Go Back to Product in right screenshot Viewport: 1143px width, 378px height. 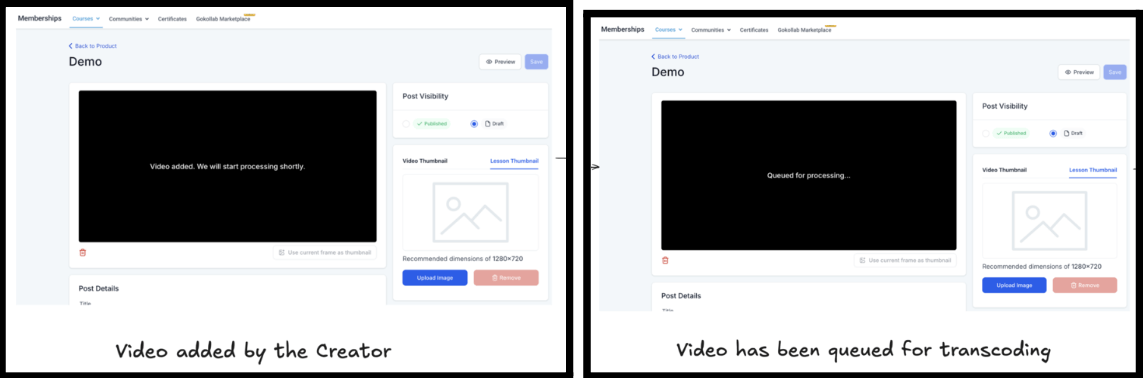point(675,56)
